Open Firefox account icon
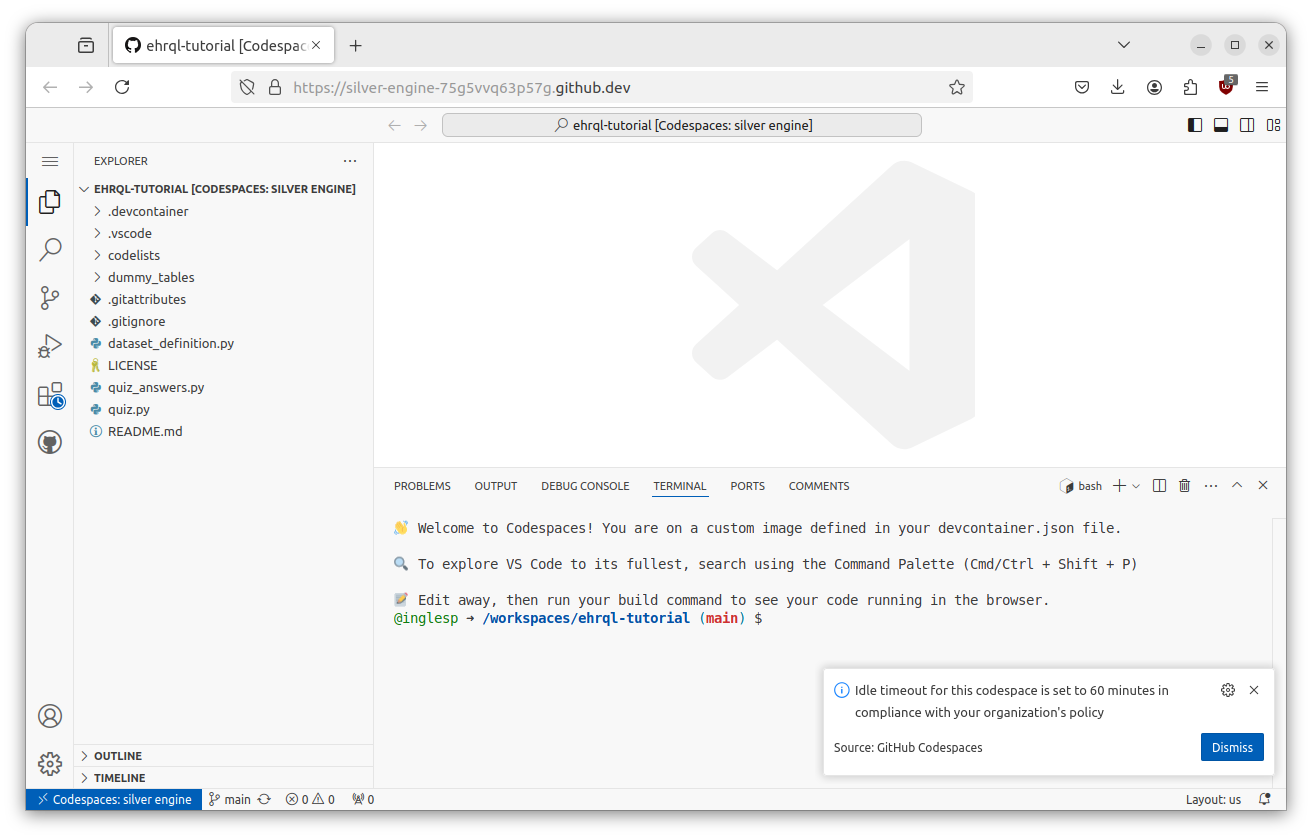The image size is (1312, 839). point(1154,87)
